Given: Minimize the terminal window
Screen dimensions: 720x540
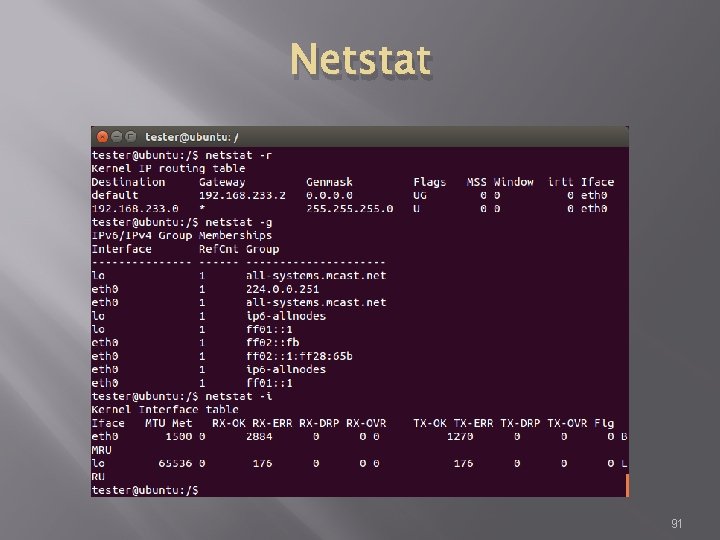Looking at the screenshot, I should [x=117, y=137].
